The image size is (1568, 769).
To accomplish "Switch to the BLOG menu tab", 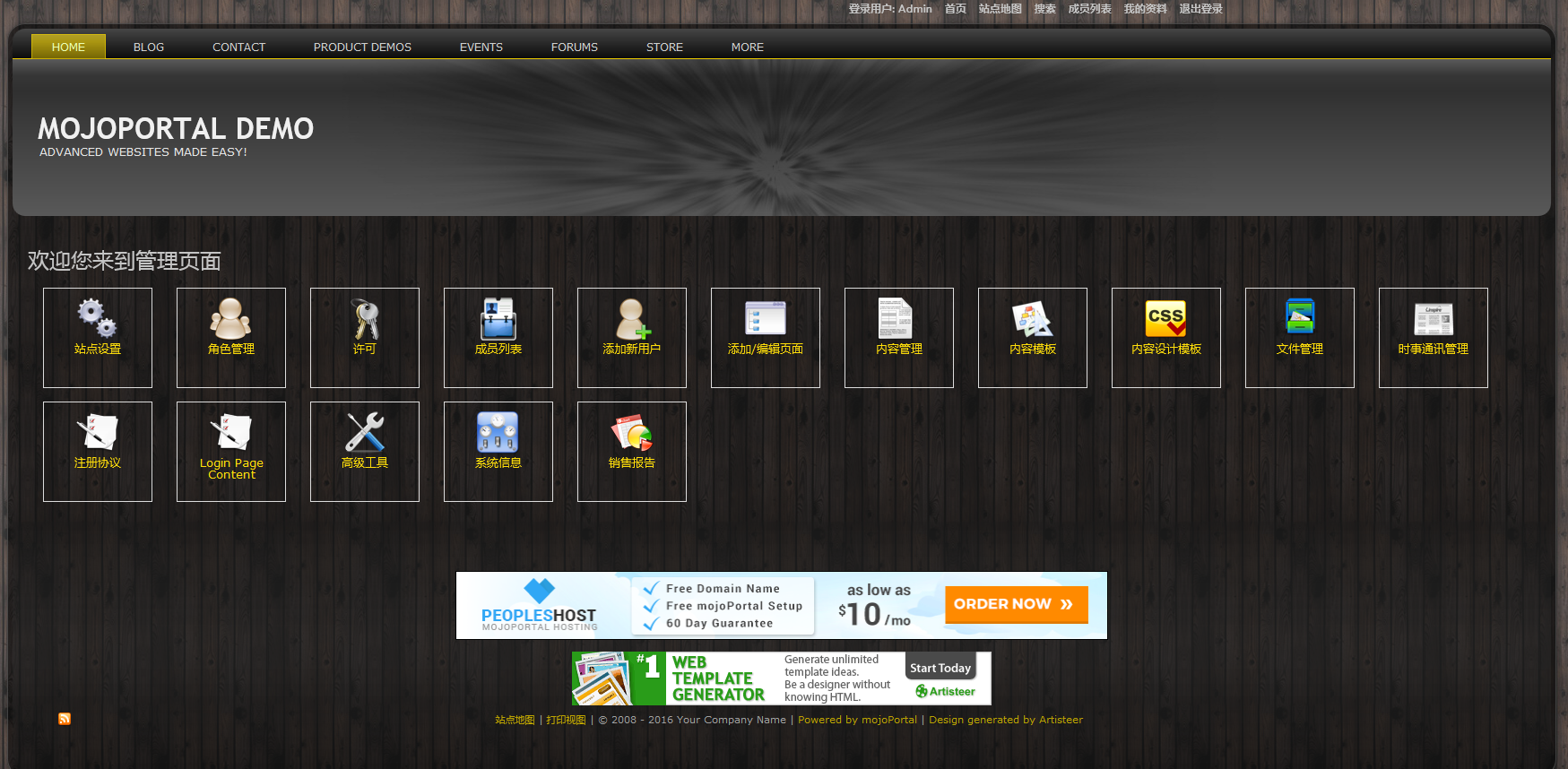I will [149, 48].
